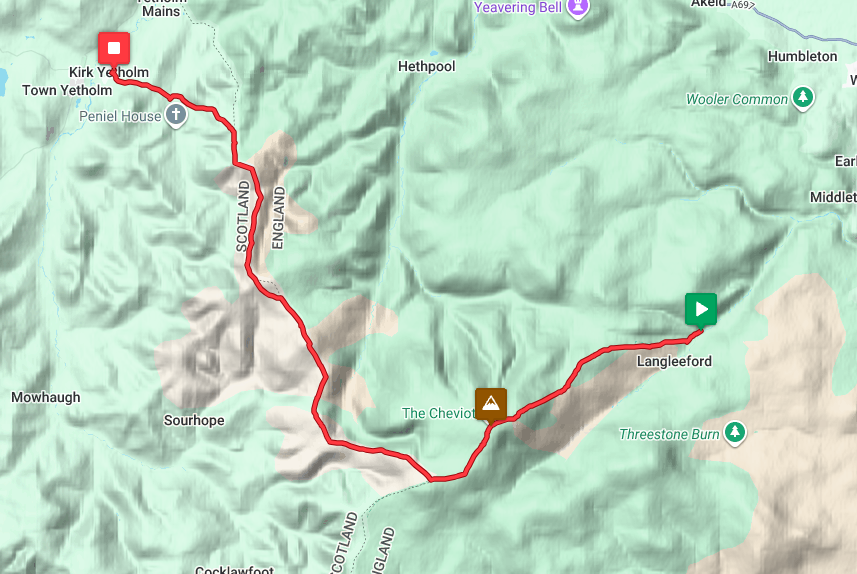The image size is (857, 574).
Task: Click the Town Yetholm label
Action: 67,90
